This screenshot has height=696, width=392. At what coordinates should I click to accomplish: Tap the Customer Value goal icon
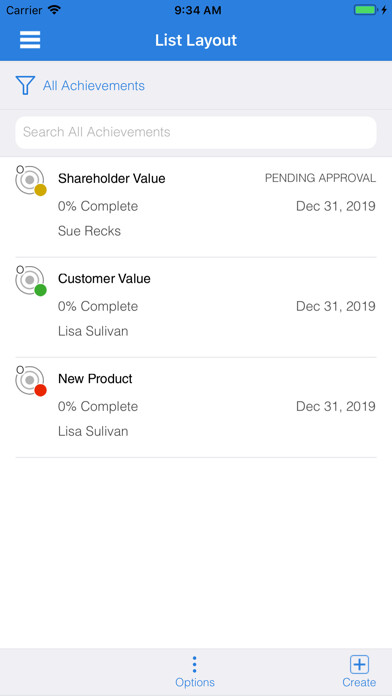point(30,281)
